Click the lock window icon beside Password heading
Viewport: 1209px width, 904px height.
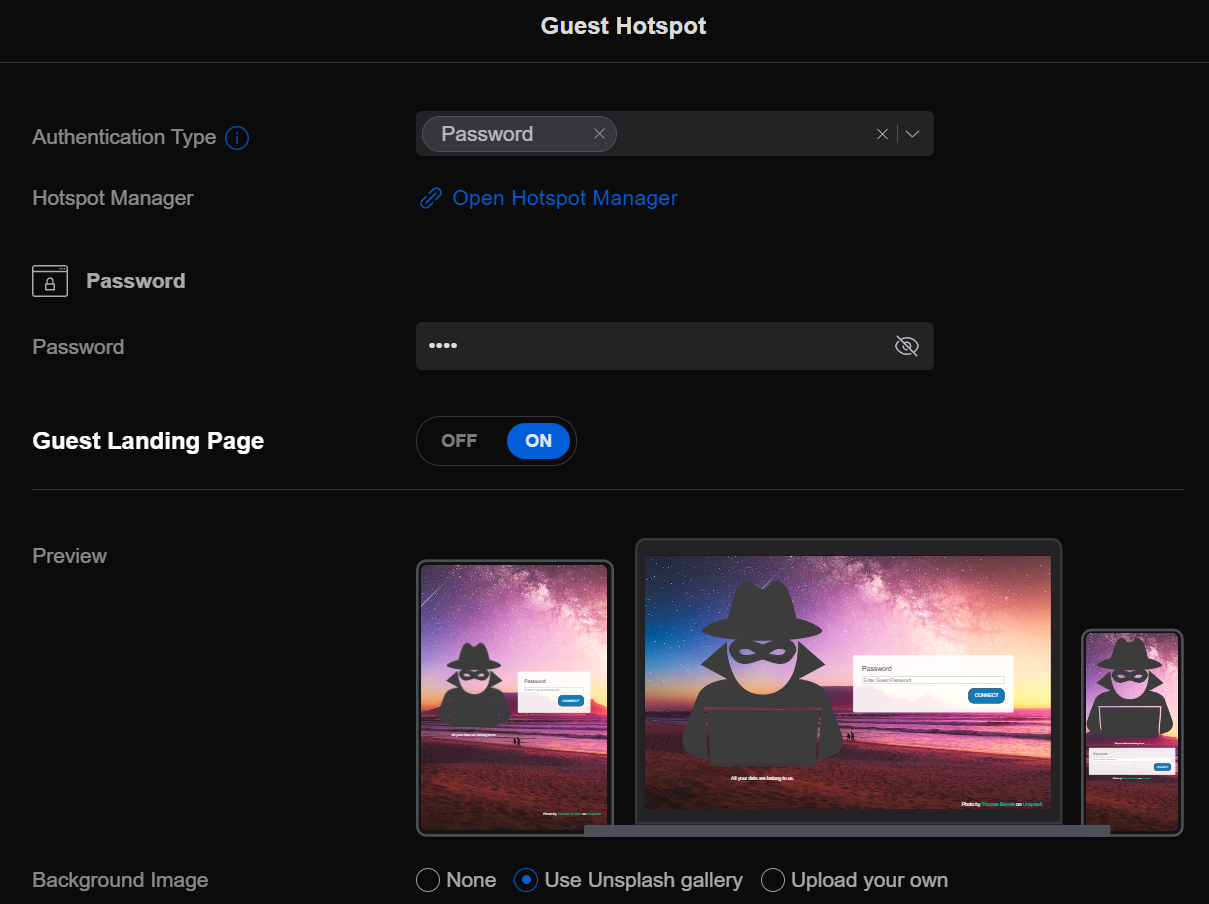tap(50, 281)
